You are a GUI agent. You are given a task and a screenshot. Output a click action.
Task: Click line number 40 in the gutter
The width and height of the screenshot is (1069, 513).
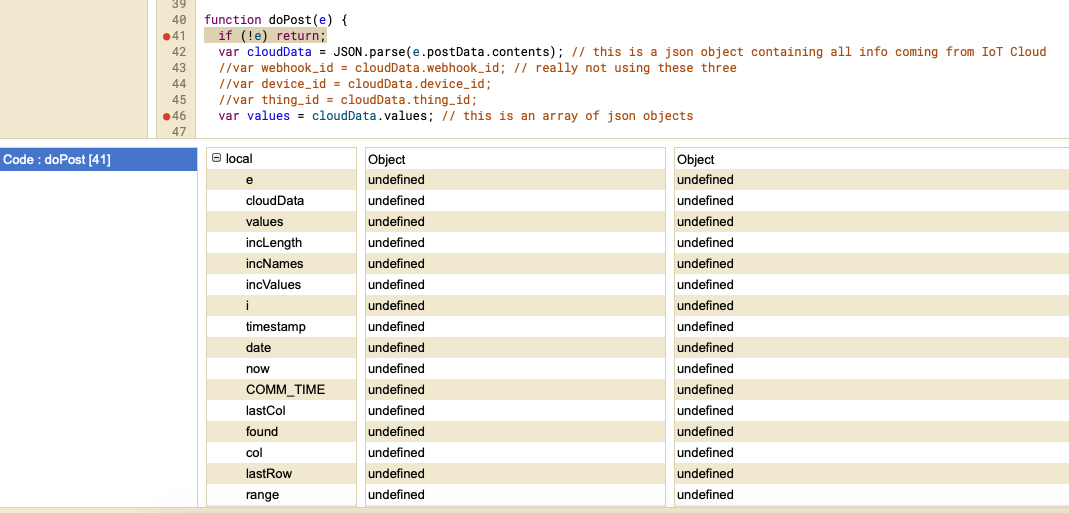click(x=179, y=20)
